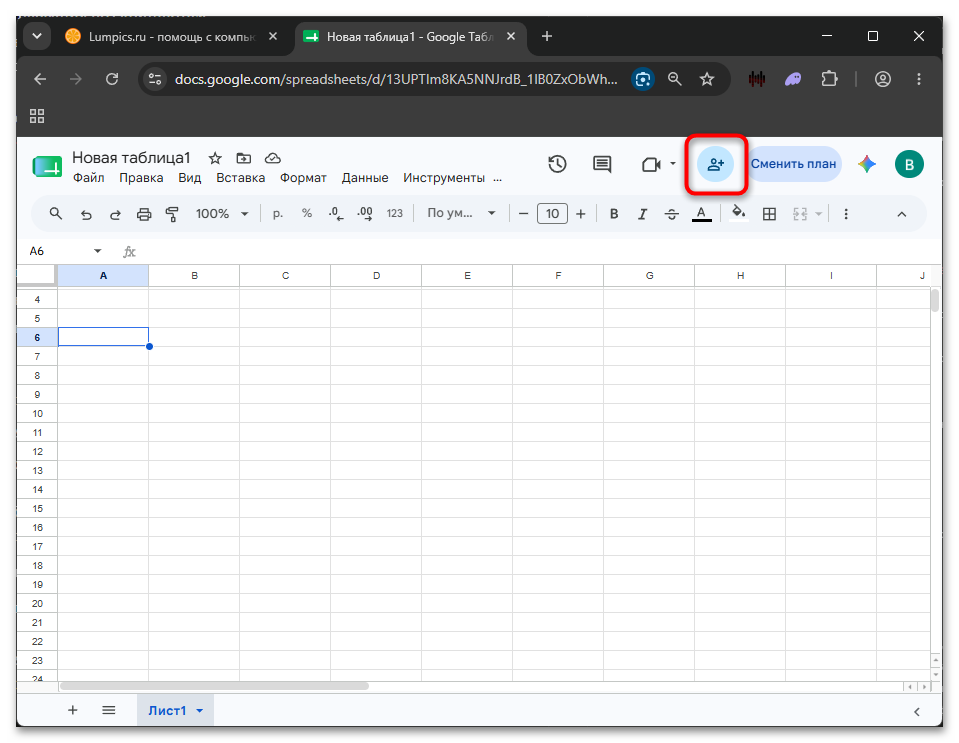Activate the paint format tool

pos(172,214)
